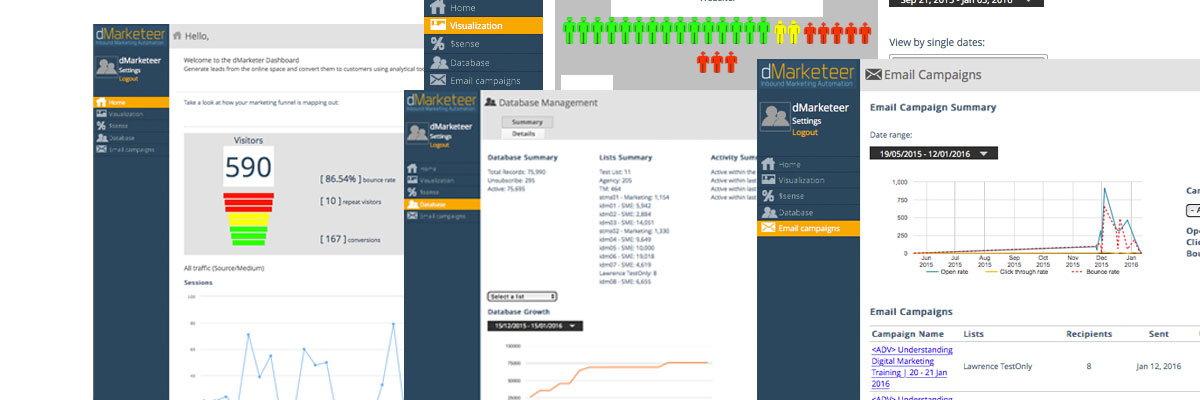The width and height of the screenshot is (1200, 400).
Task: Open Visualization in Database Management window sidebar
Action: pos(441,180)
